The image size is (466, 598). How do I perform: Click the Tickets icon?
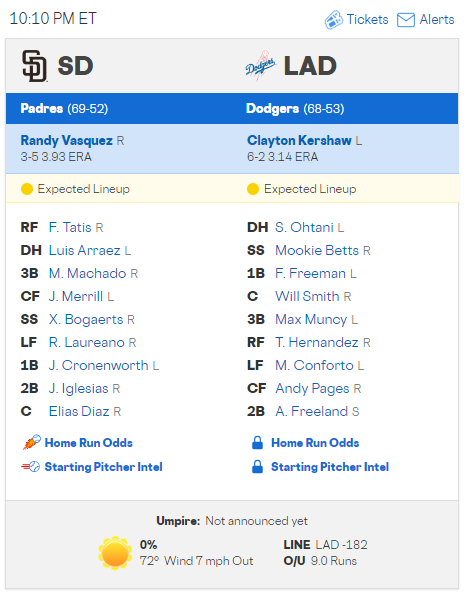coord(334,20)
